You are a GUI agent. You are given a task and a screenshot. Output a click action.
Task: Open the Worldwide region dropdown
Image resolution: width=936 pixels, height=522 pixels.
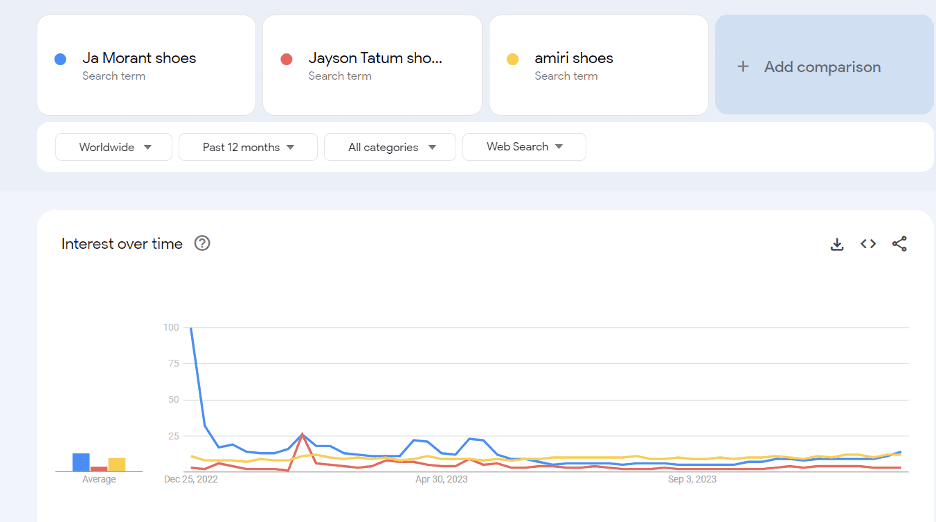tap(113, 147)
